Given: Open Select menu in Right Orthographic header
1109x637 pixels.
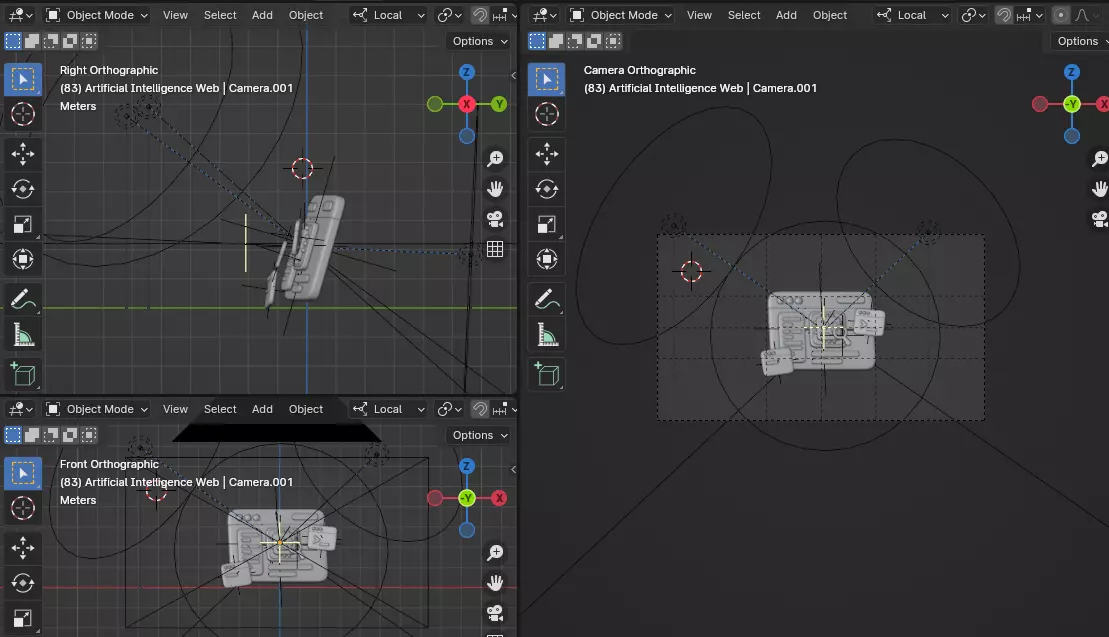Looking at the screenshot, I should pos(220,15).
